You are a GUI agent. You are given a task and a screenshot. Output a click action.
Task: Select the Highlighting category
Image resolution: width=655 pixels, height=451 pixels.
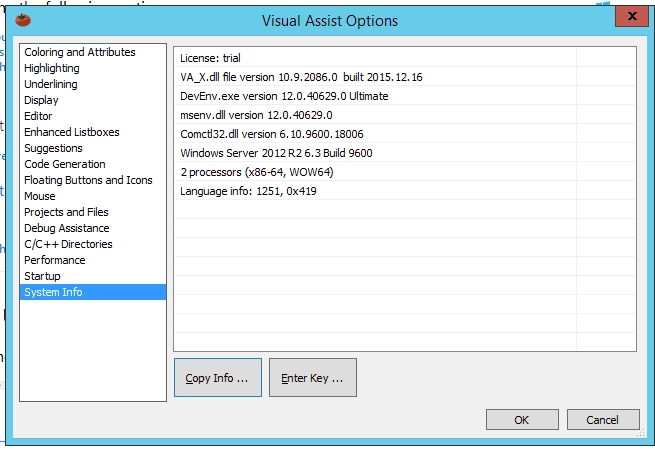click(x=93, y=68)
